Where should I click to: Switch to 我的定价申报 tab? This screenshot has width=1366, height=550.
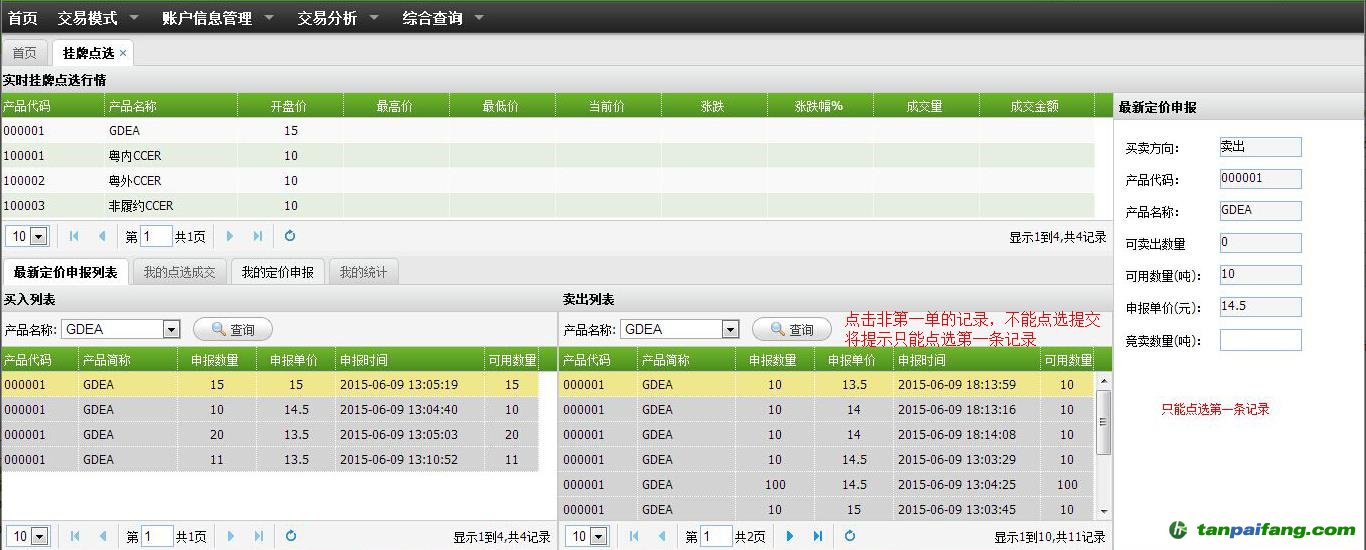277,272
